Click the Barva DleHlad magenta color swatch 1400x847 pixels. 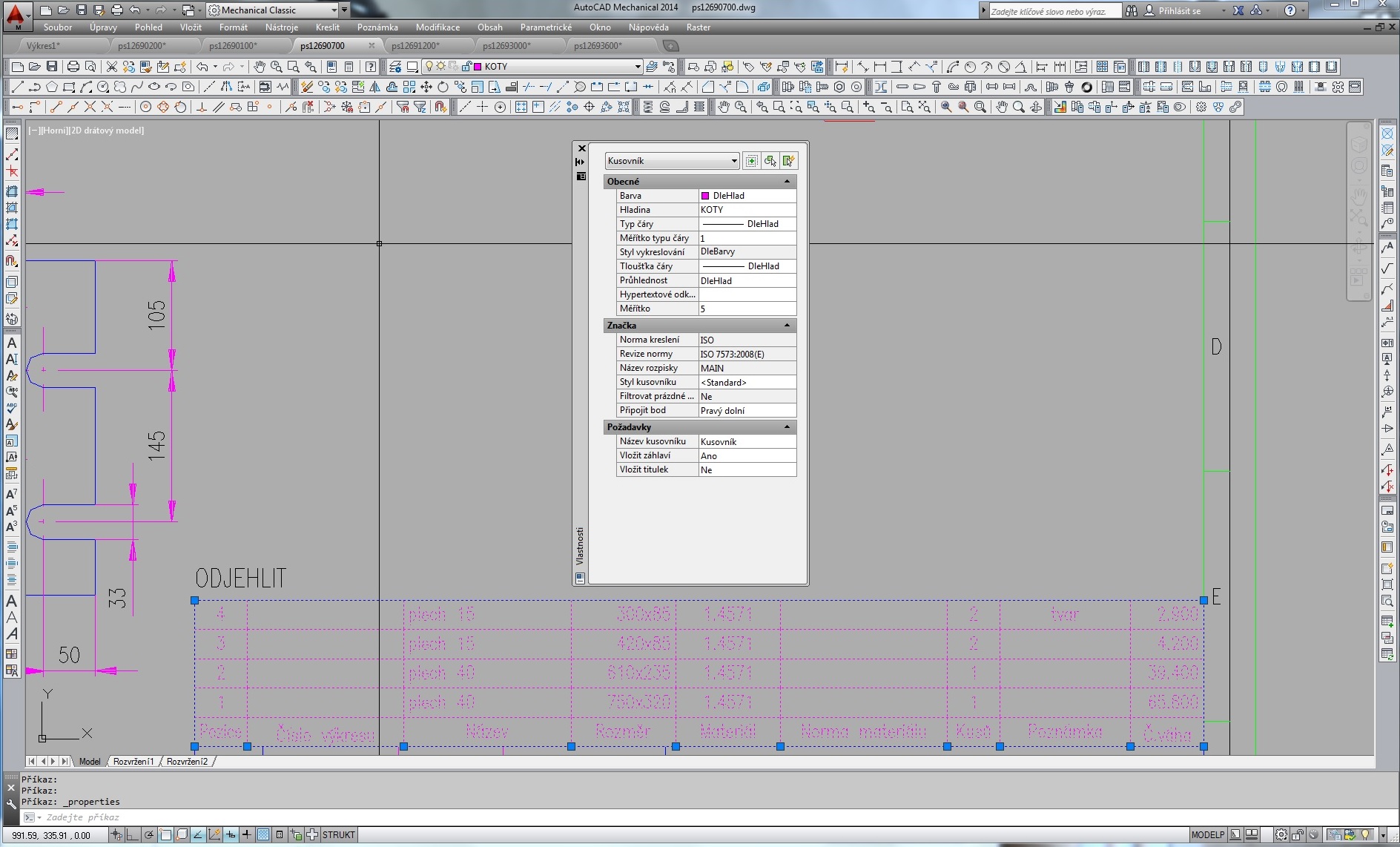point(705,196)
